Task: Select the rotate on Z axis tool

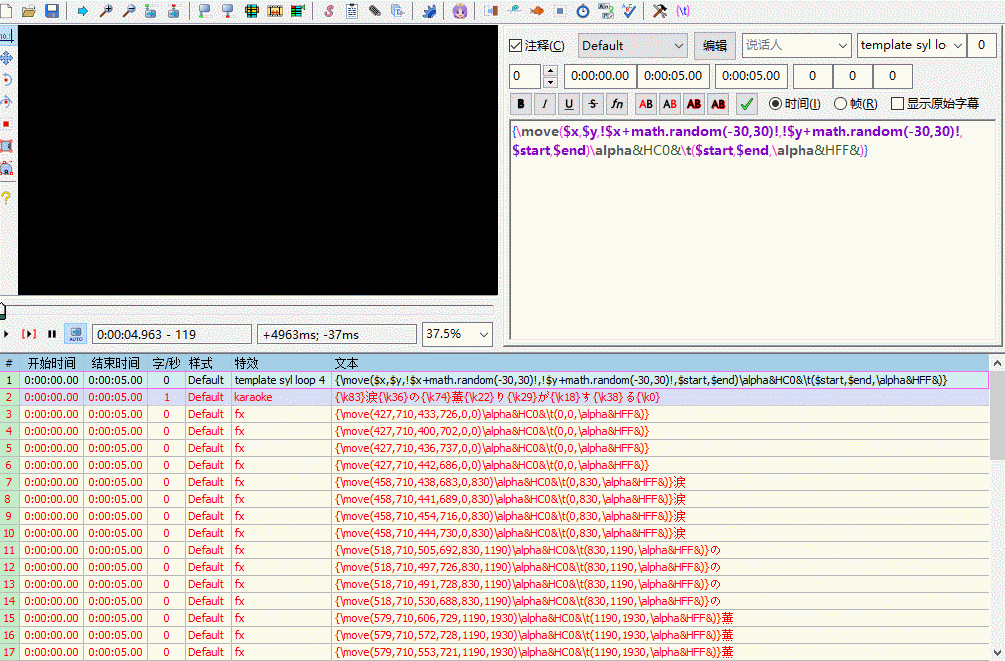Action: click(x=7, y=80)
